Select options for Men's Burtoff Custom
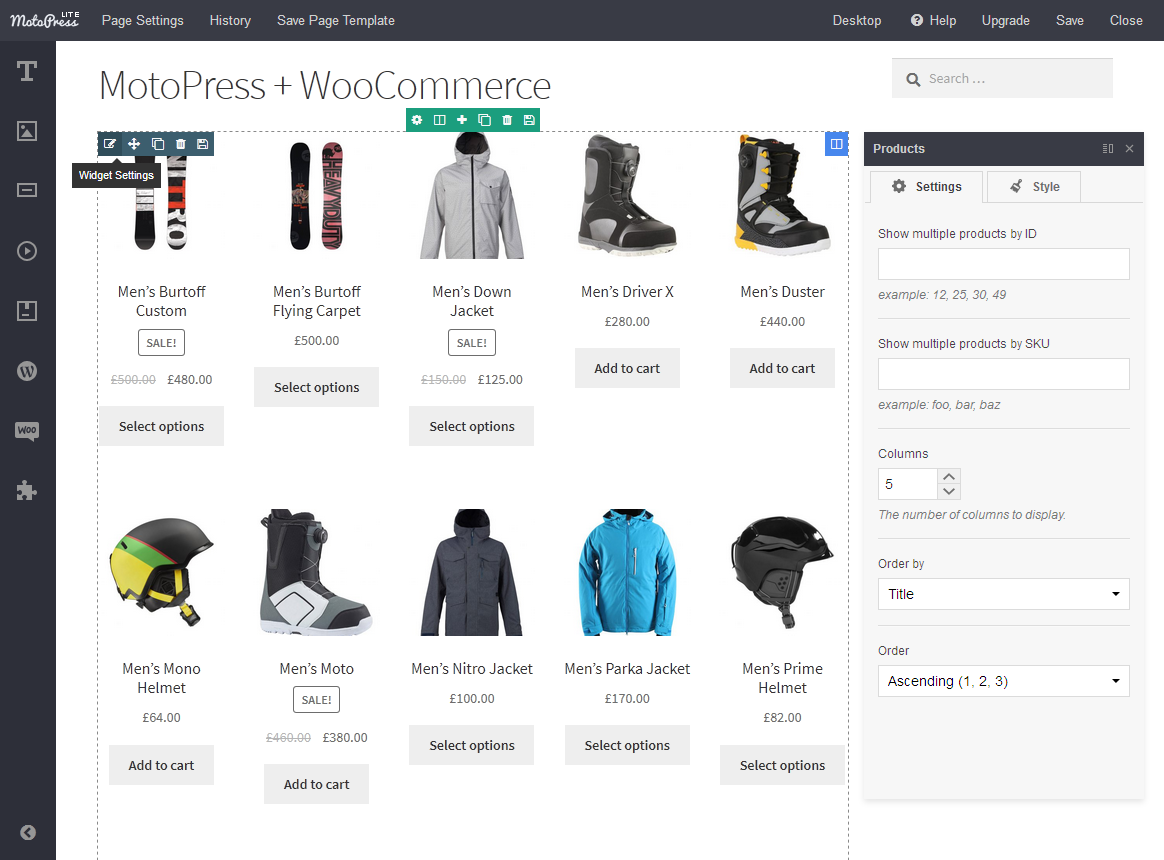 click(x=161, y=426)
